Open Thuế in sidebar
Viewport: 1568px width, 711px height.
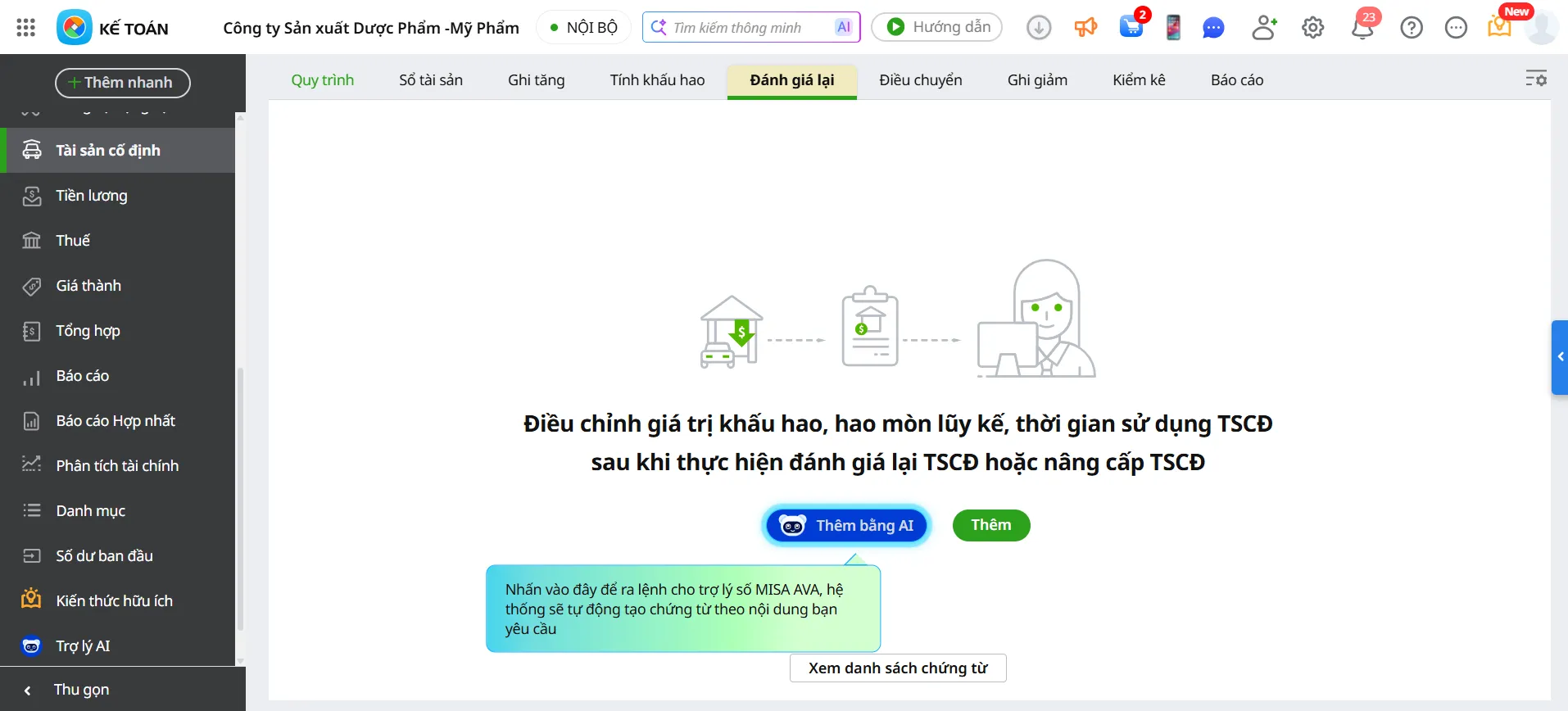point(118,240)
